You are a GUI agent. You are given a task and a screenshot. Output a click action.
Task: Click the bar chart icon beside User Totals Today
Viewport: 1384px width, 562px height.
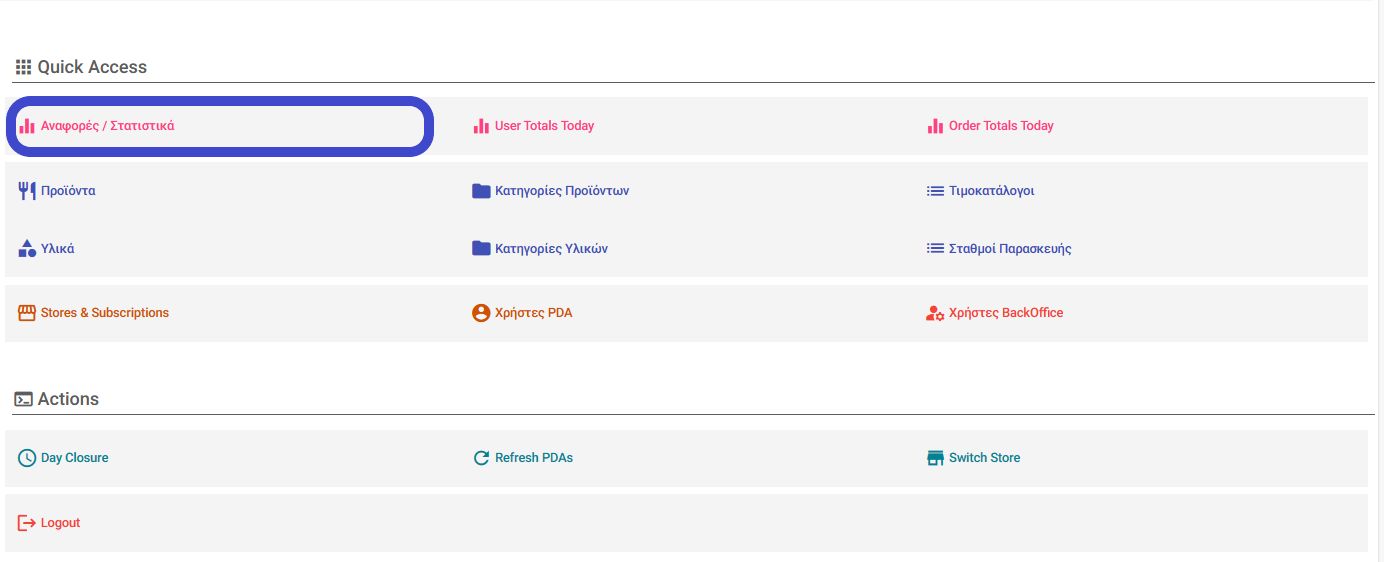click(481, 126)
